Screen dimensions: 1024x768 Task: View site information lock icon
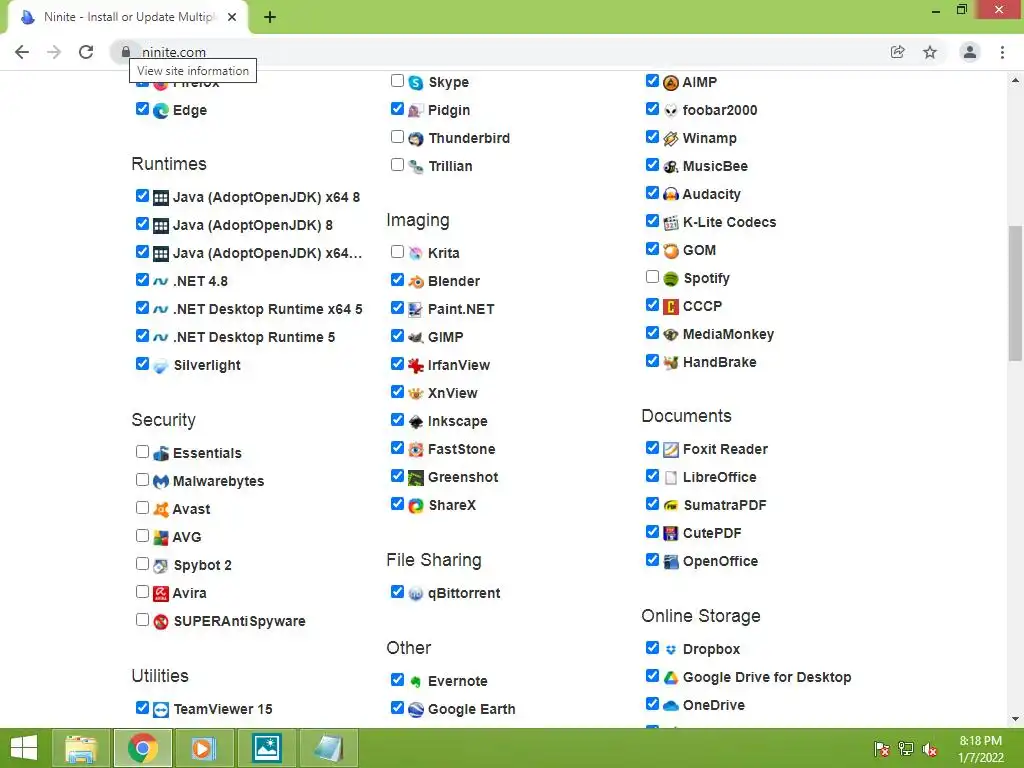coord(125,52)
